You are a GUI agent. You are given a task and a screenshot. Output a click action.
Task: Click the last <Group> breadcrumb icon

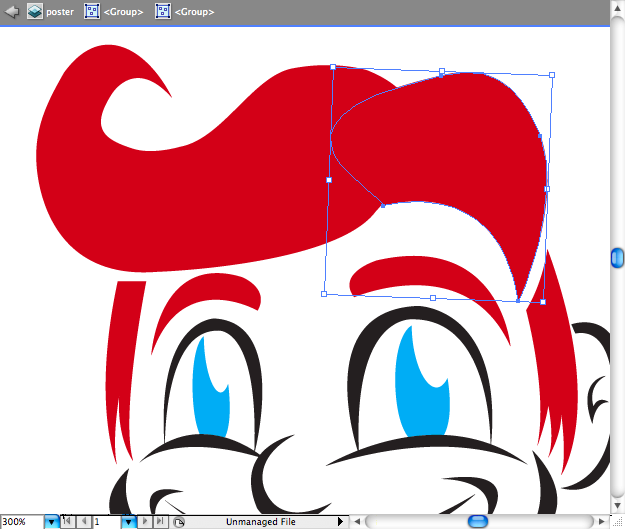(x=163, y=11)
